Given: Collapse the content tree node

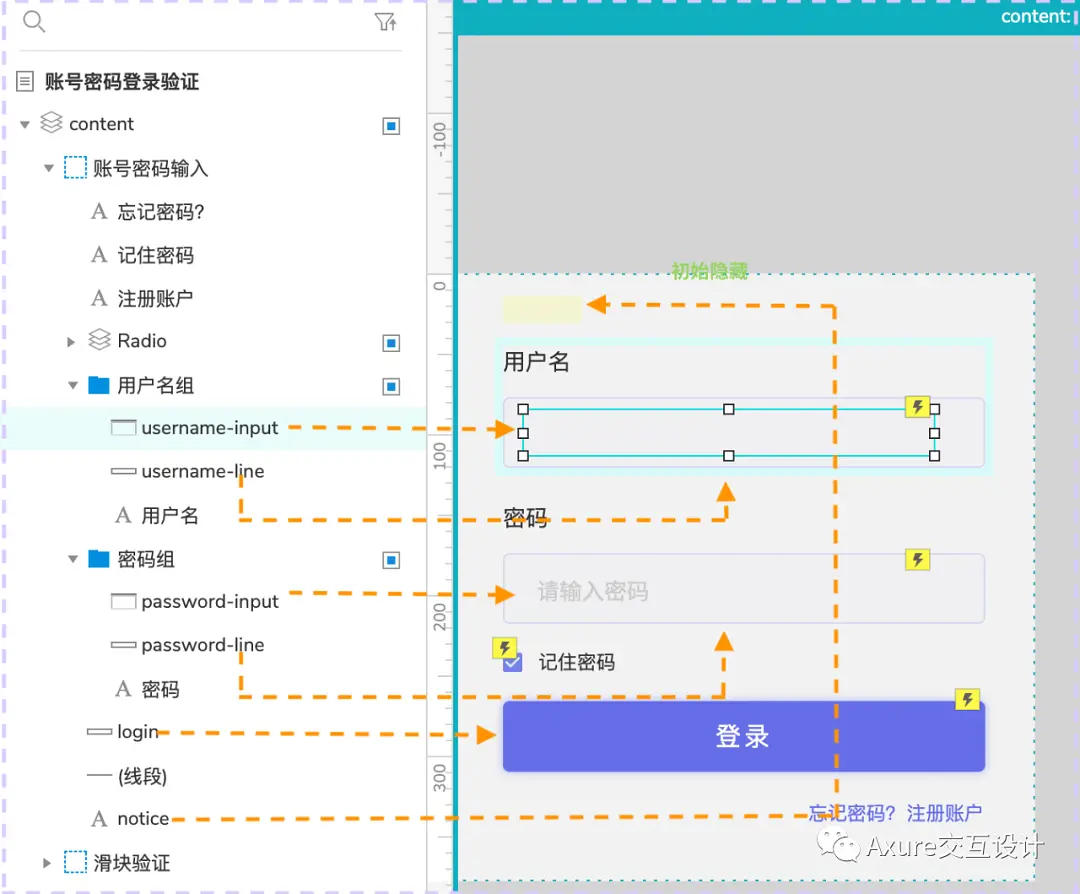Looking at the screenshot, I should coord(23,123).
